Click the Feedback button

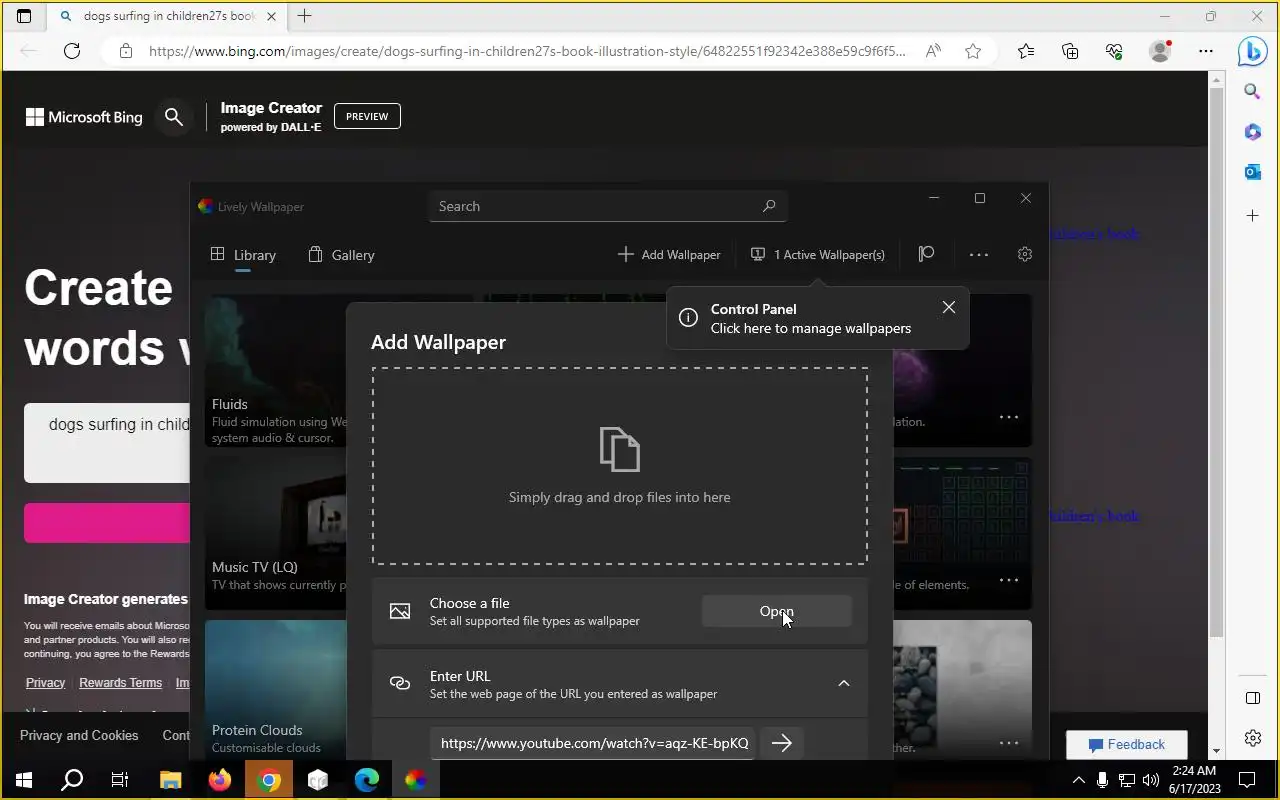1126,745
